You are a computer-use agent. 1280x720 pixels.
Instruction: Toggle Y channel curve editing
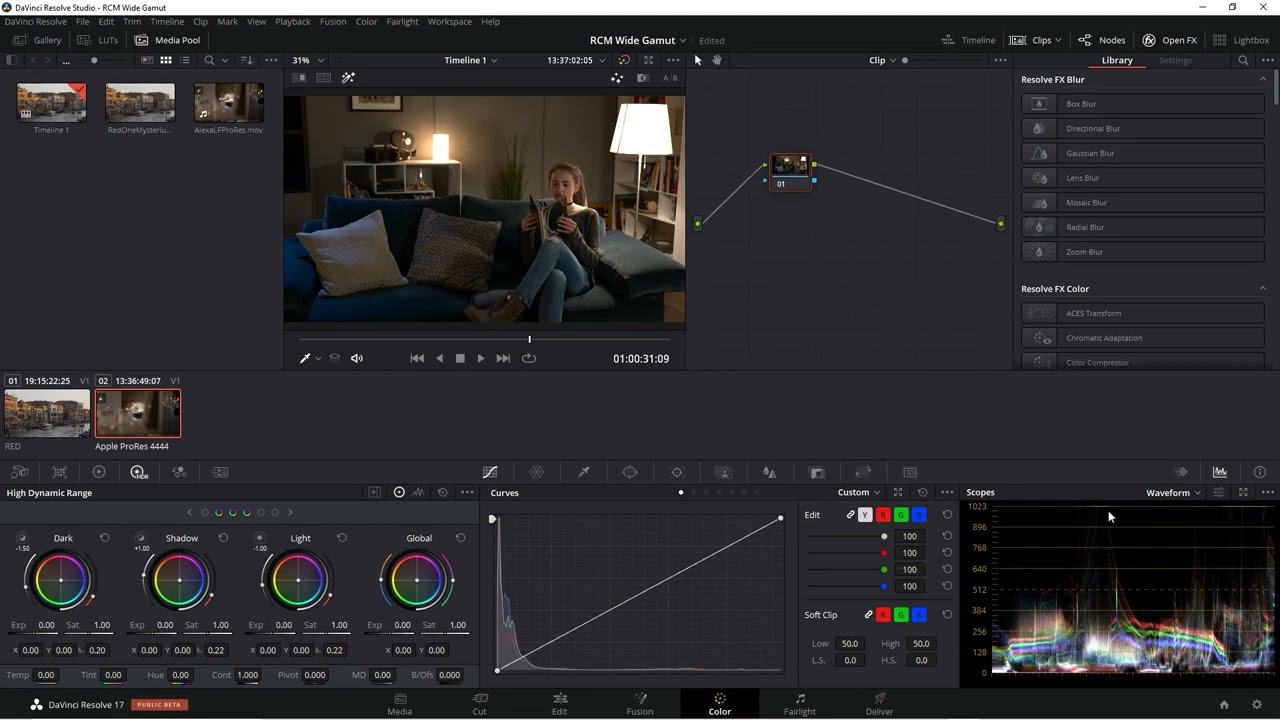[865, 515]
